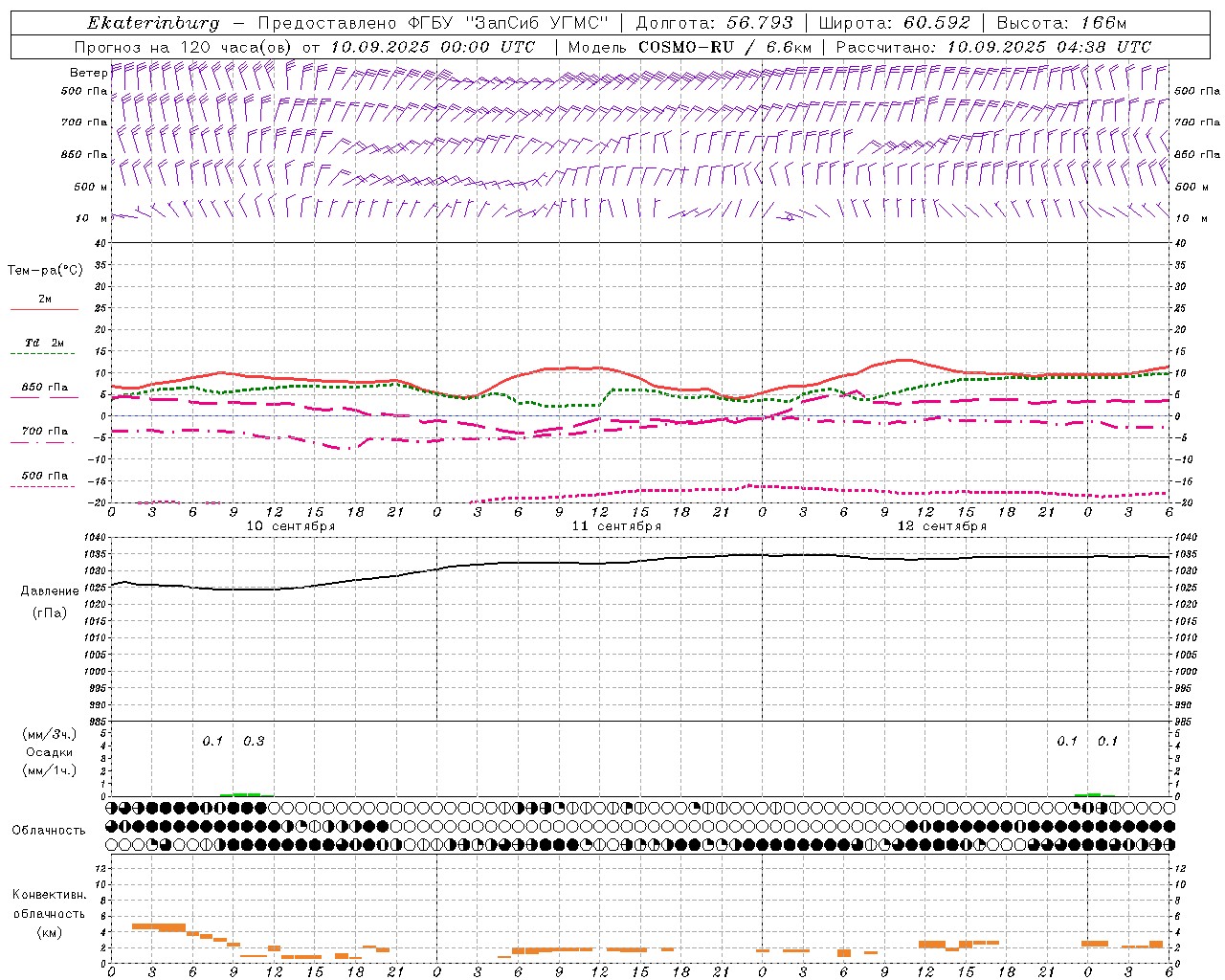Click the Ветер wind panel label

(89, 73)
